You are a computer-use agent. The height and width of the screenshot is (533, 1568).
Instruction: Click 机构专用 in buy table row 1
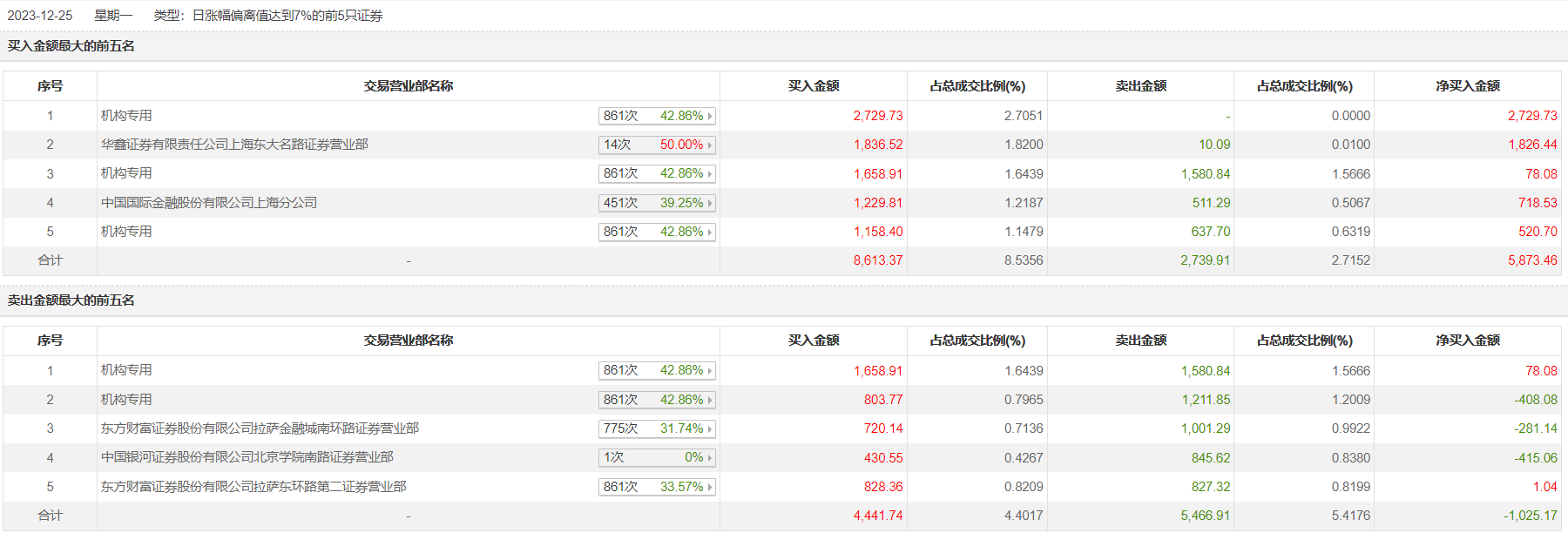pos(126,116)
